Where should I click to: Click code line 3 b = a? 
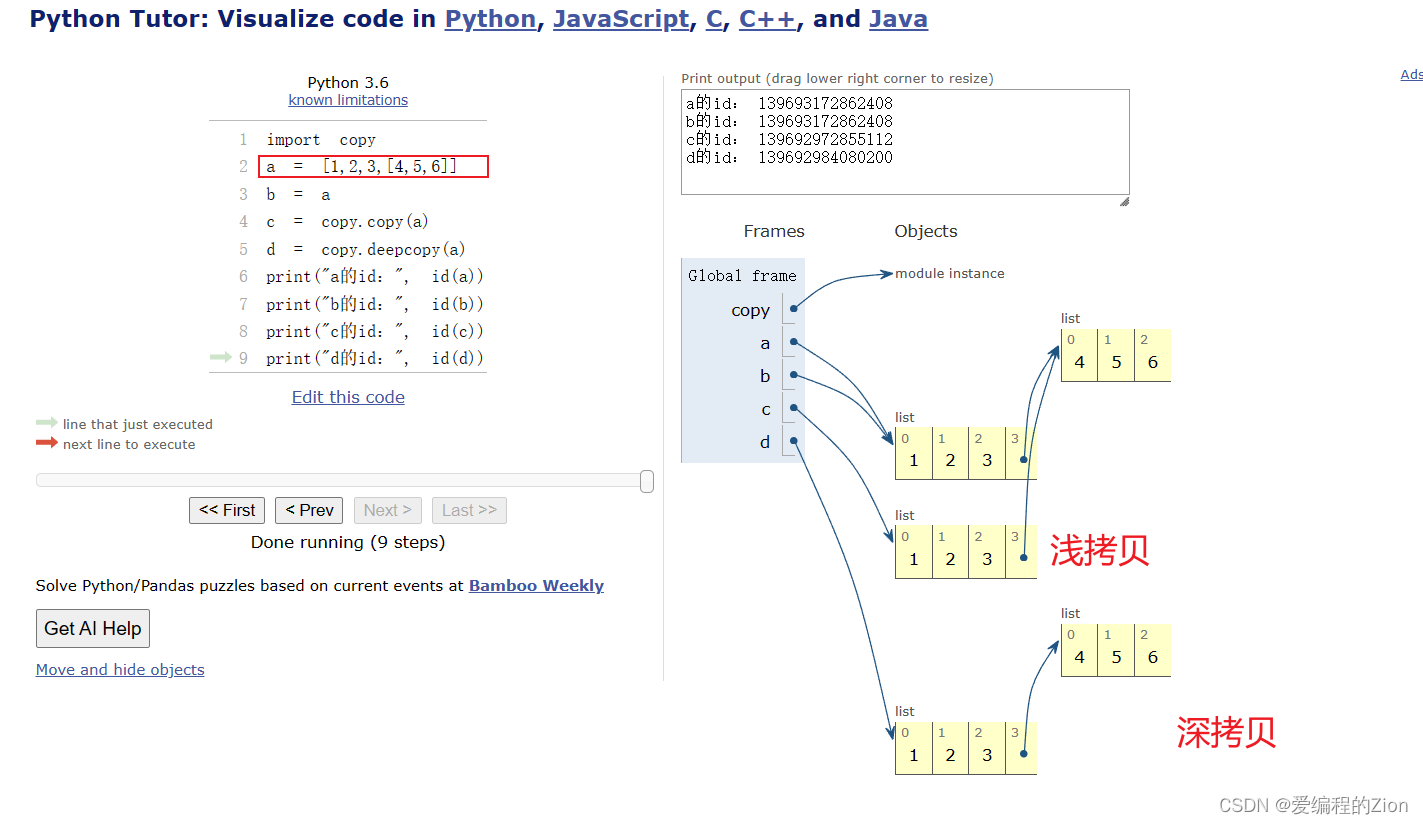pos(298,195)
